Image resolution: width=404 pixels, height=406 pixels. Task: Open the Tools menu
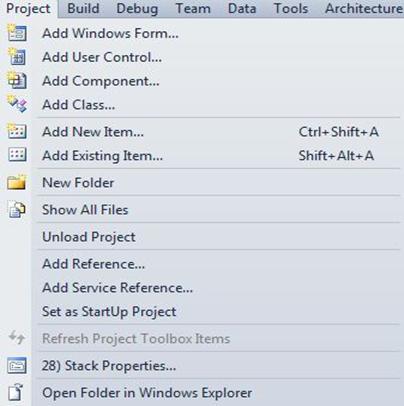[x=291, y=8]
